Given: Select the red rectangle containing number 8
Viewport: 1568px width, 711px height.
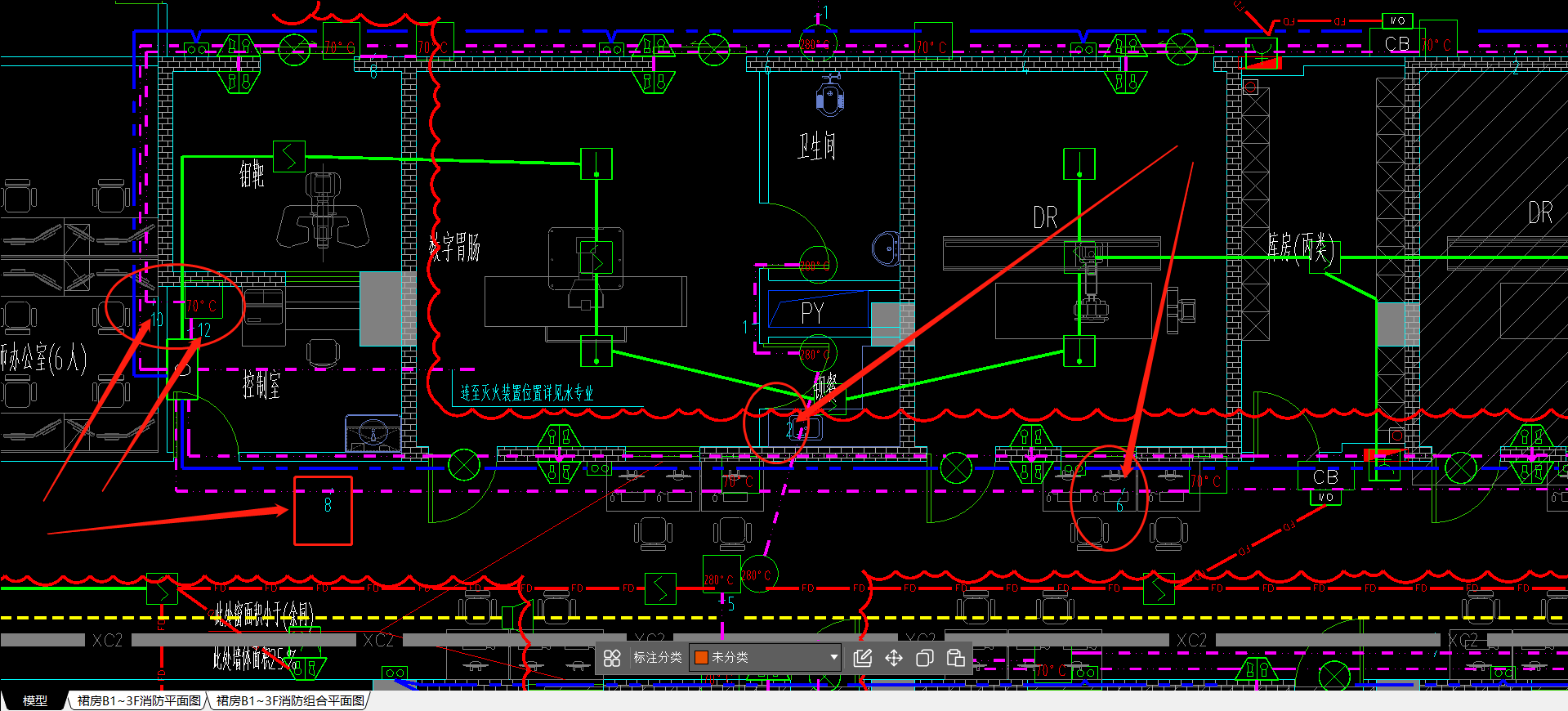Looking at the screenshot, I should coord(324,511).
